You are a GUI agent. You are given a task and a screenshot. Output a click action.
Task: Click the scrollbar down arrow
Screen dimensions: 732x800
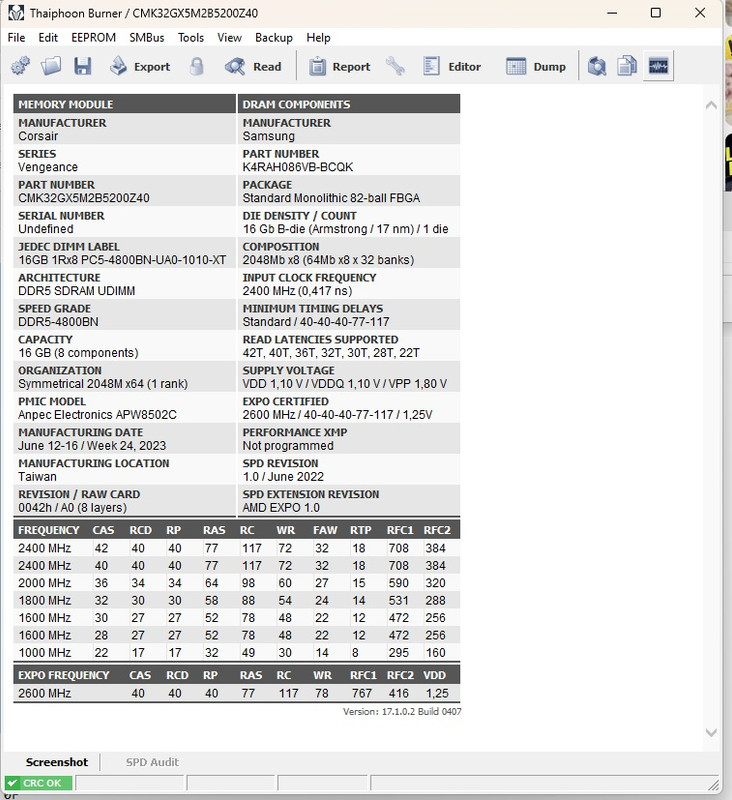711,733
